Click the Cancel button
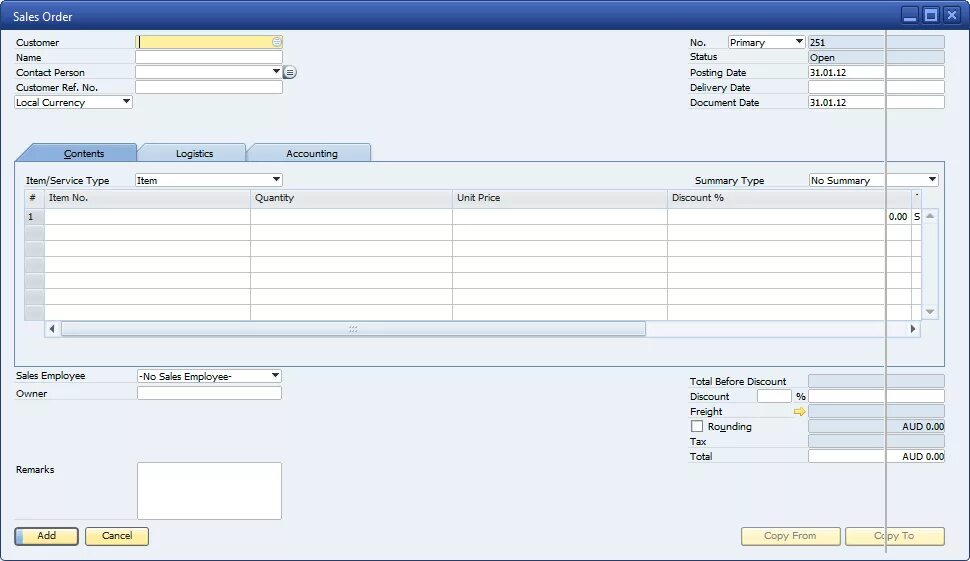 coord(117,536)
